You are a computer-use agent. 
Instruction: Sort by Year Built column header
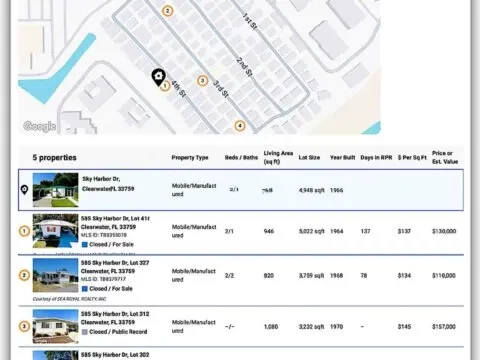342,157
